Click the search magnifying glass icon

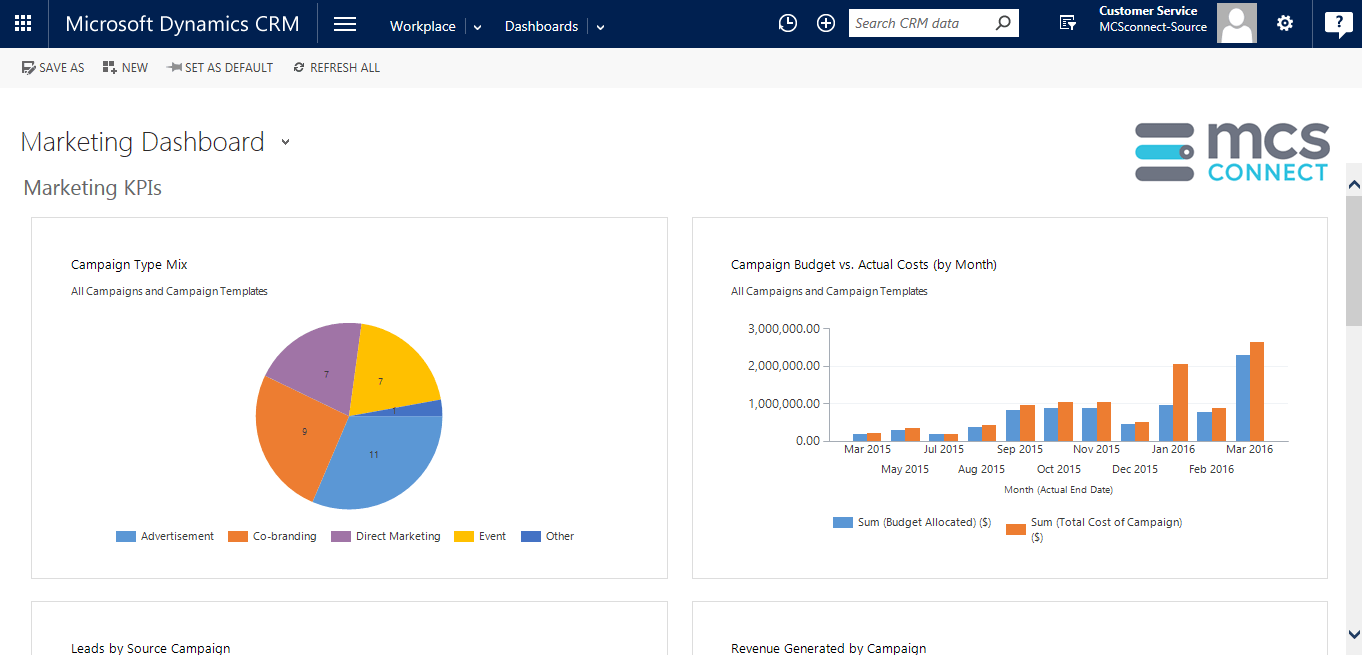[x=1003, y=24]
